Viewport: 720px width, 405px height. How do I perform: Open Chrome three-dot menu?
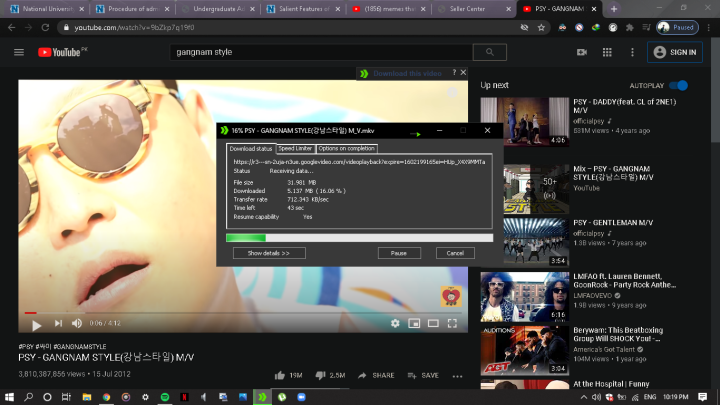pos(709,28)
